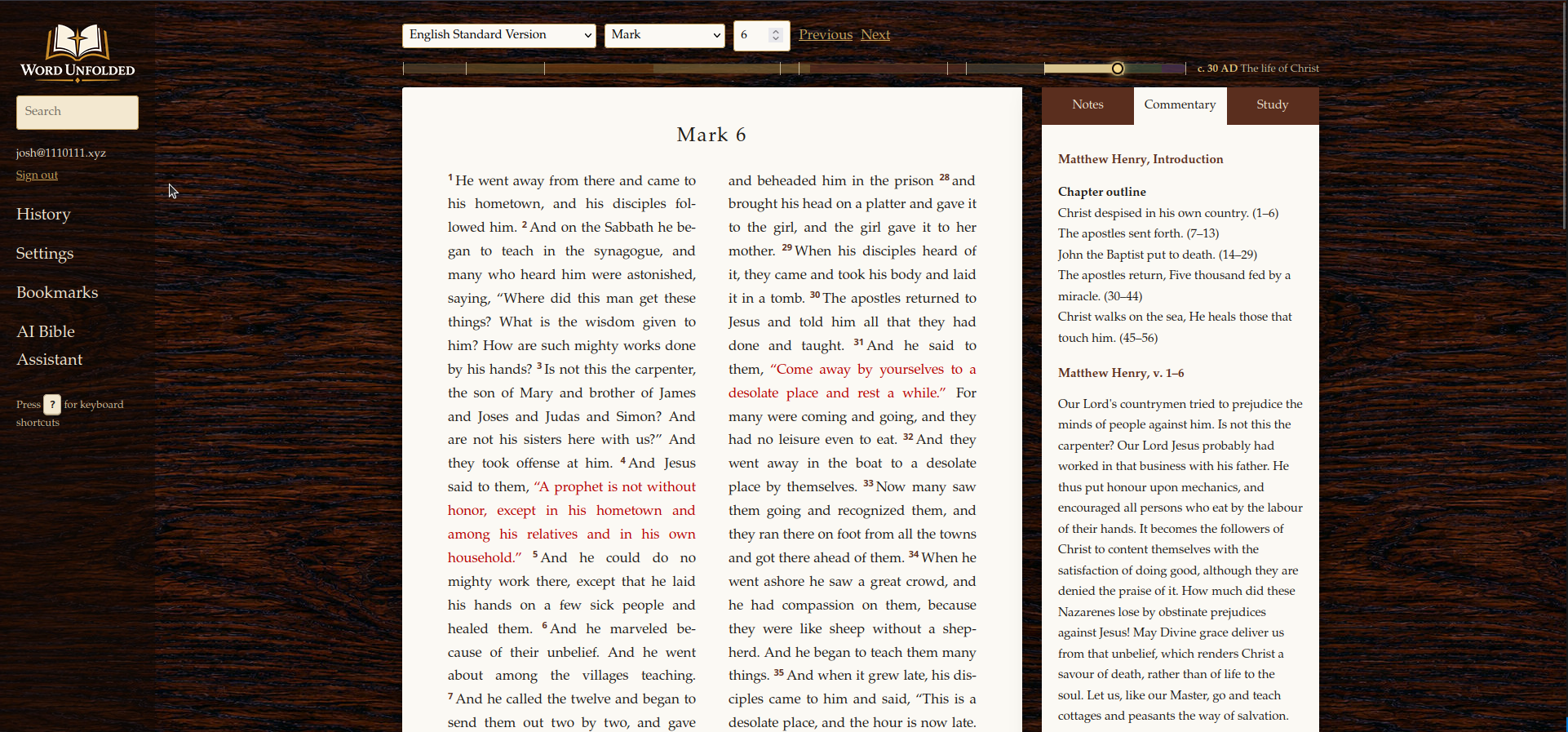1568x732 pixels.
Task: Select the Commentary tab
Action: click(1180, 105)
